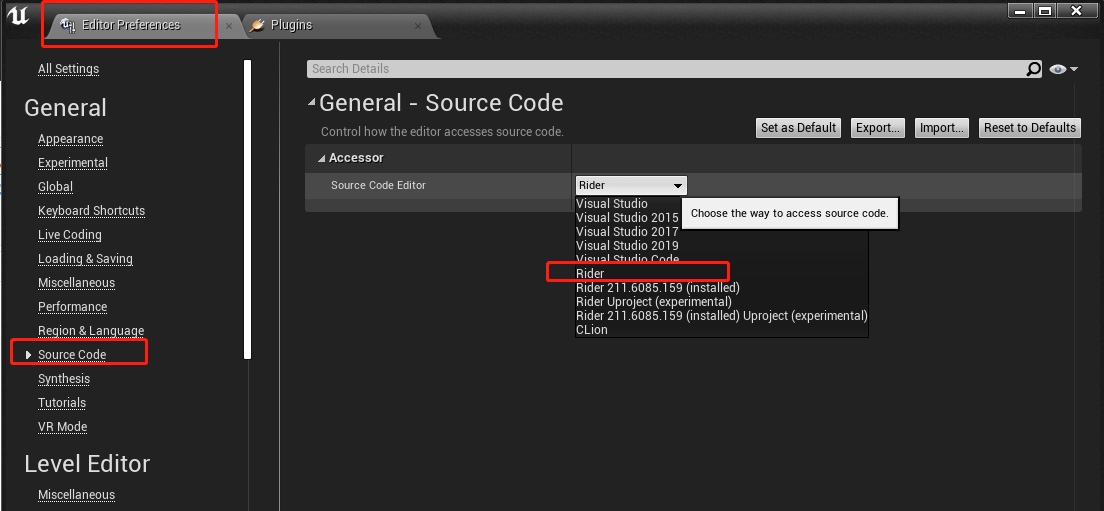The height and width of the screenshot is (511, 1104).
Task: Click the Import... button
Action: pyautogui.click(x=941, y=127)
